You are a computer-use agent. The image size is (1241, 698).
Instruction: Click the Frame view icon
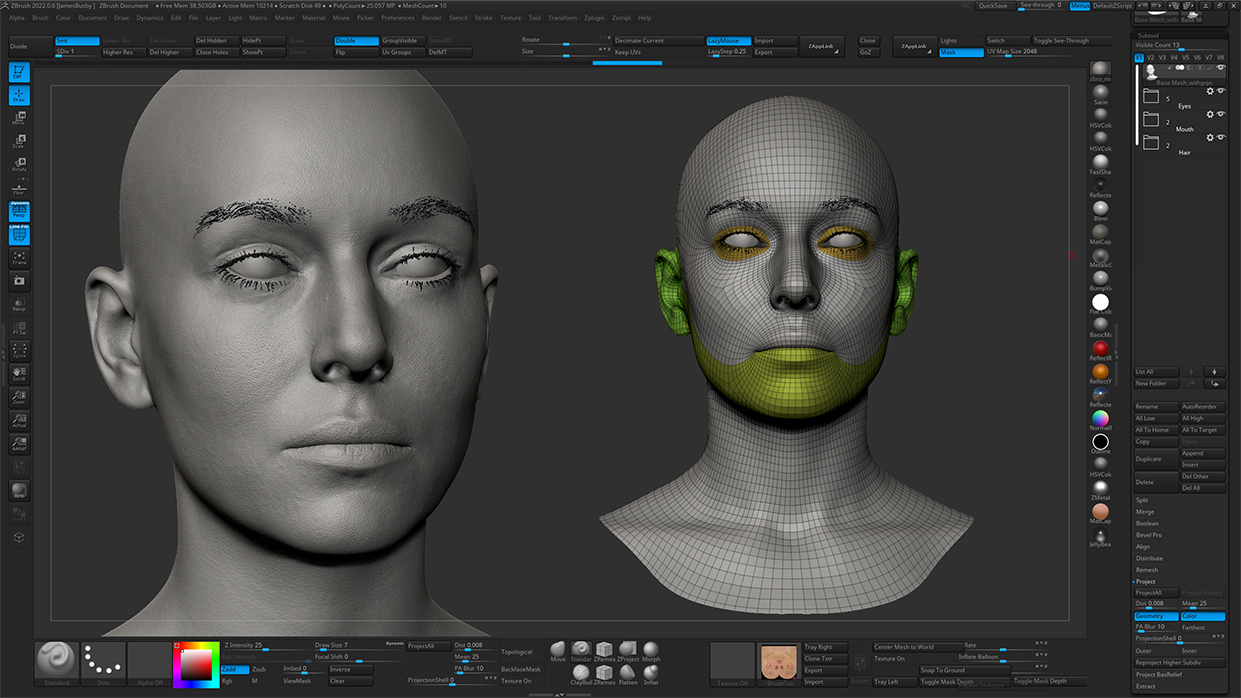click(19, 258)
